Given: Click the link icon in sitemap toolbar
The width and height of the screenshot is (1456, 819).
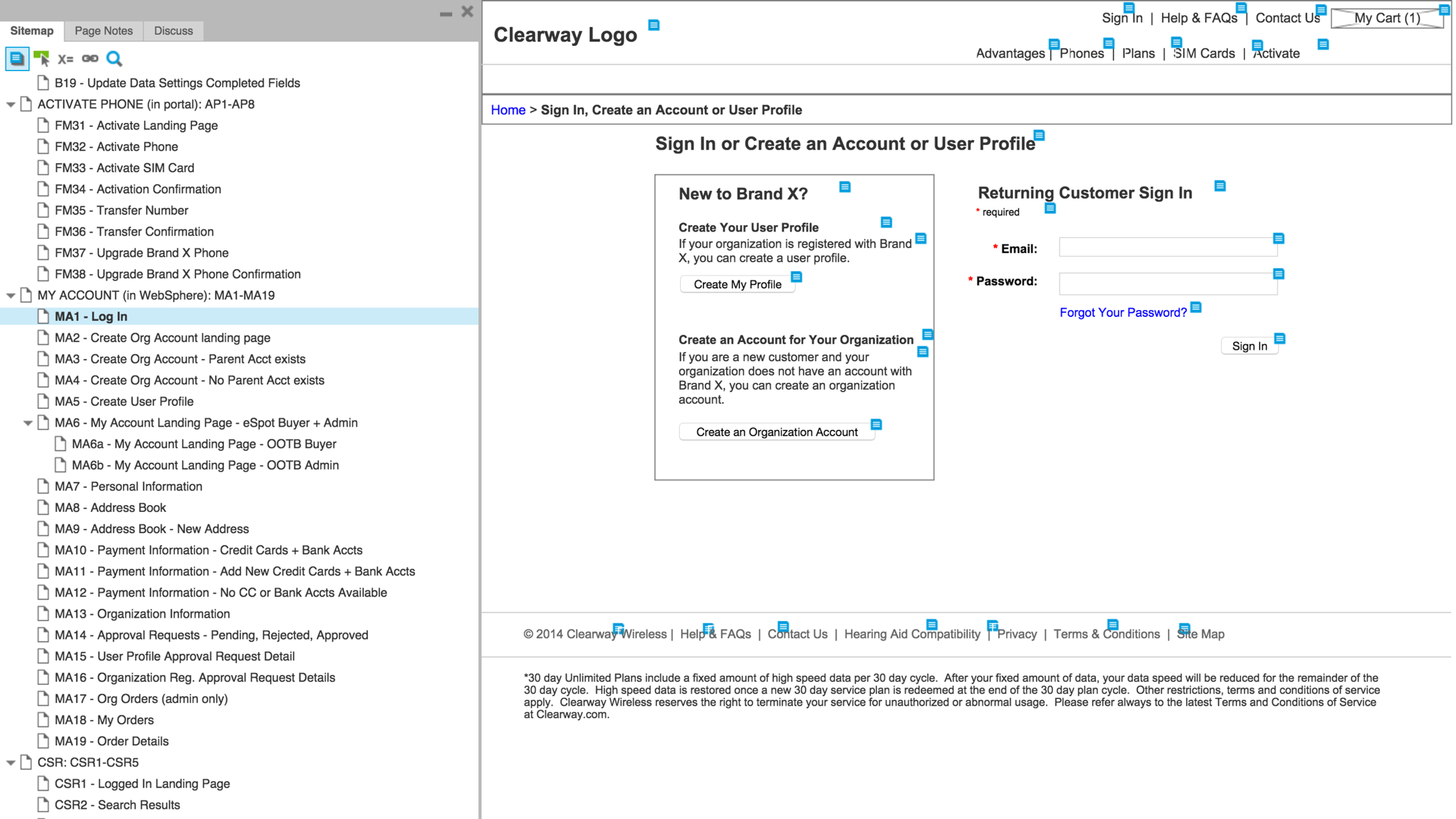Looking at the screenshot, I should click(x=90, y=58).
